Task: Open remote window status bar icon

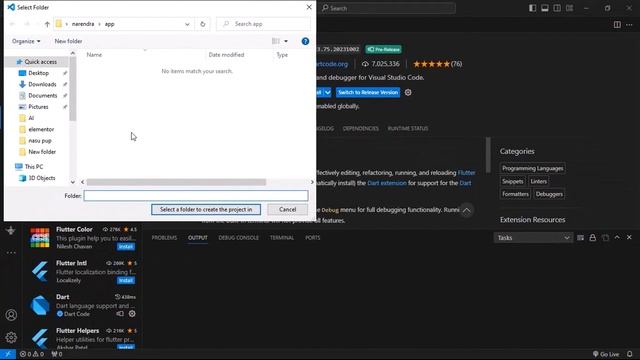Action: click(x=8, y=354)
